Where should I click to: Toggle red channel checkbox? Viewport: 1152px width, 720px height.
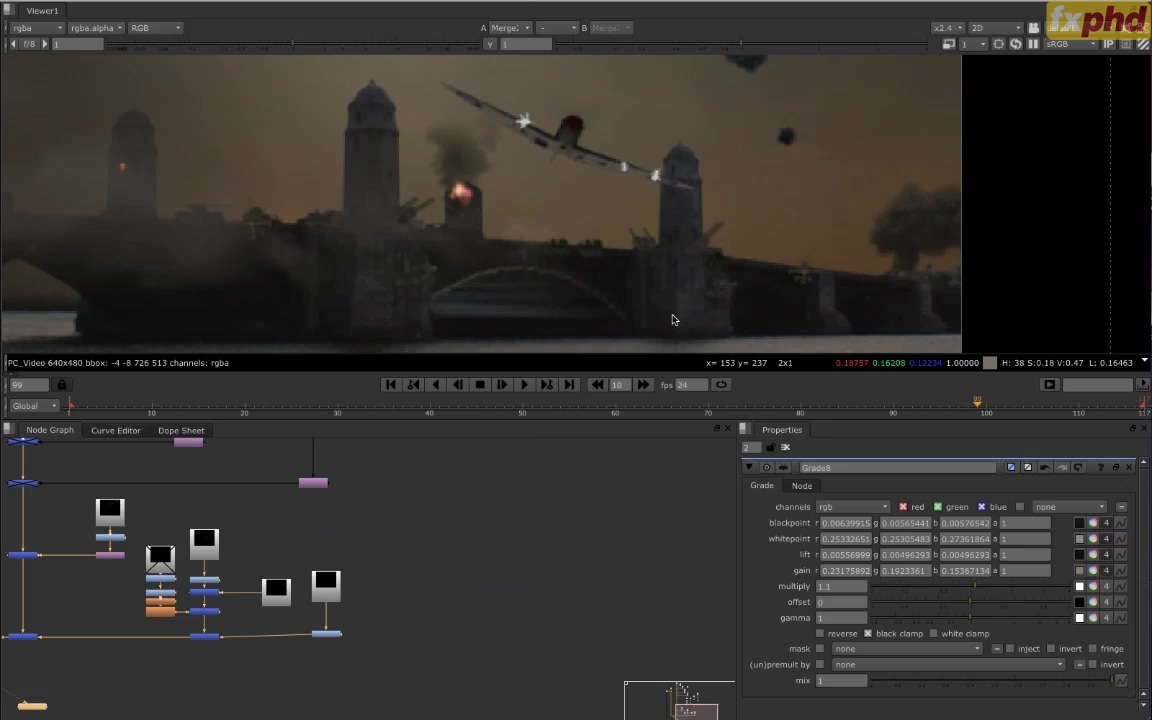(x=903, y=507)
